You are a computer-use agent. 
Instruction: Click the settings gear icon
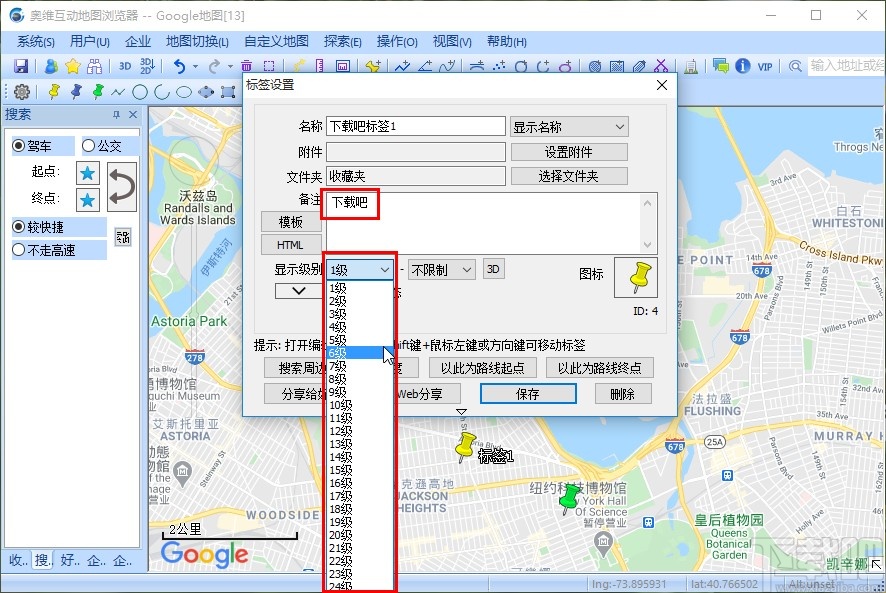pos(22,91)
